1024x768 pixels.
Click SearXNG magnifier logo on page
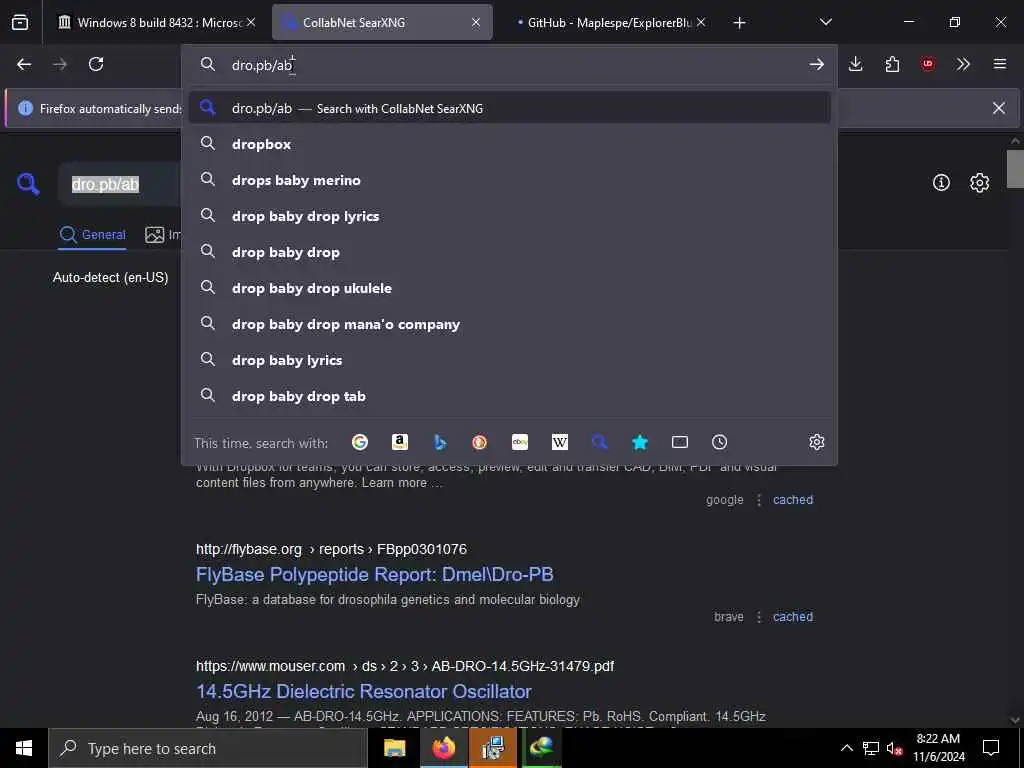click(28, 184)
